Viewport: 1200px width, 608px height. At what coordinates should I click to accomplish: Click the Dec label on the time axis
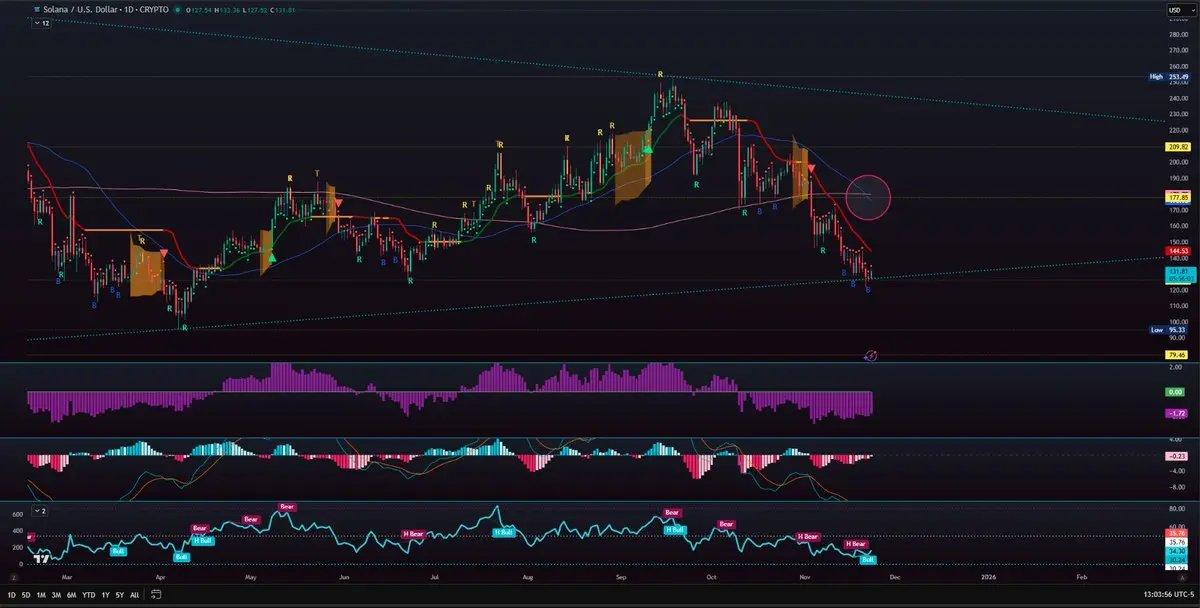click(895, 577)
